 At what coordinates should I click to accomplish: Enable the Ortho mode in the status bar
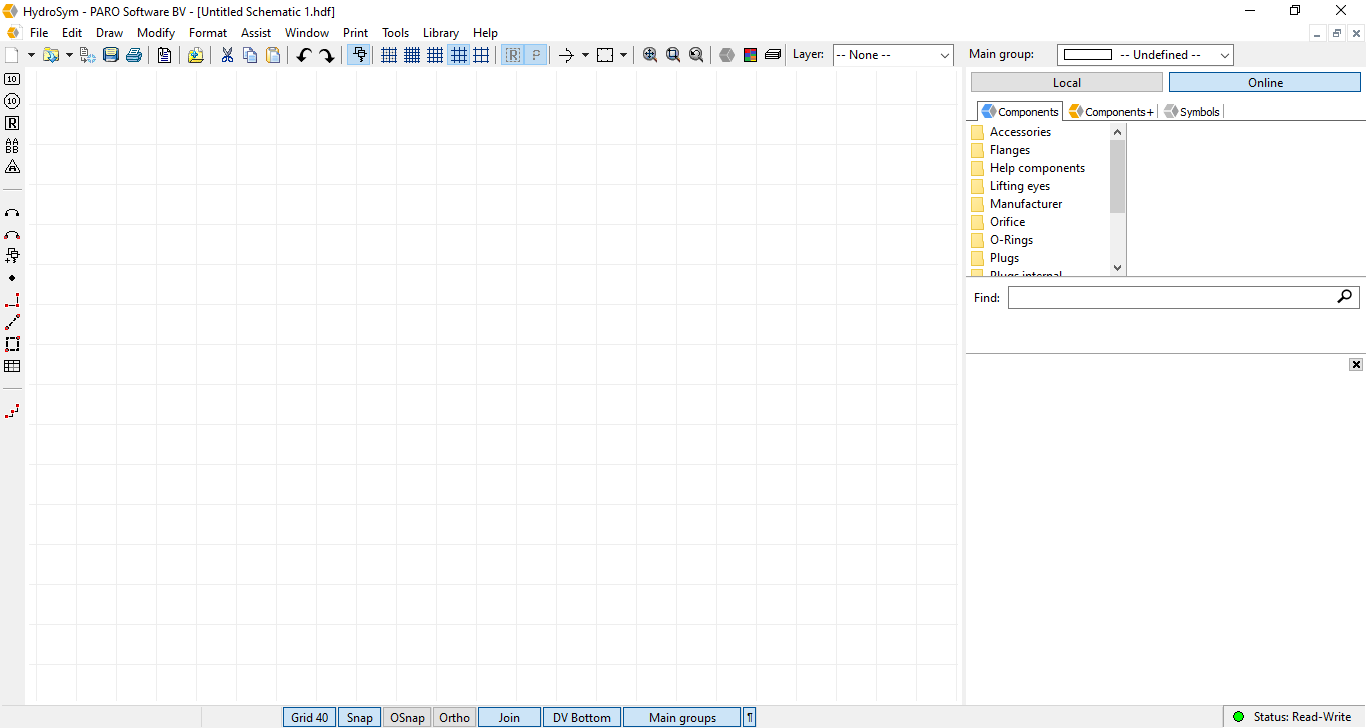tap(454, 717)
